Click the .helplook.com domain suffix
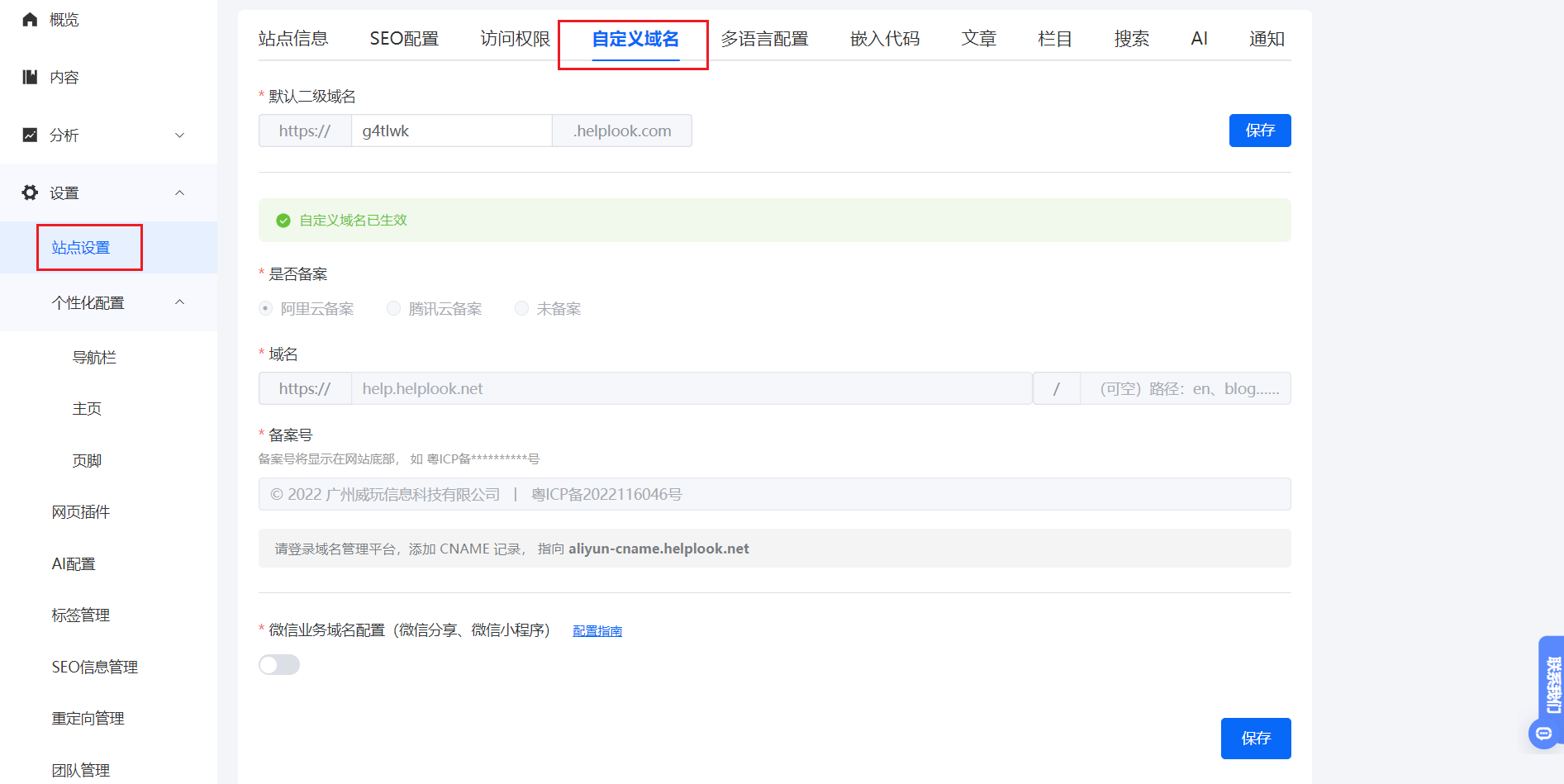 click(622, 131)
